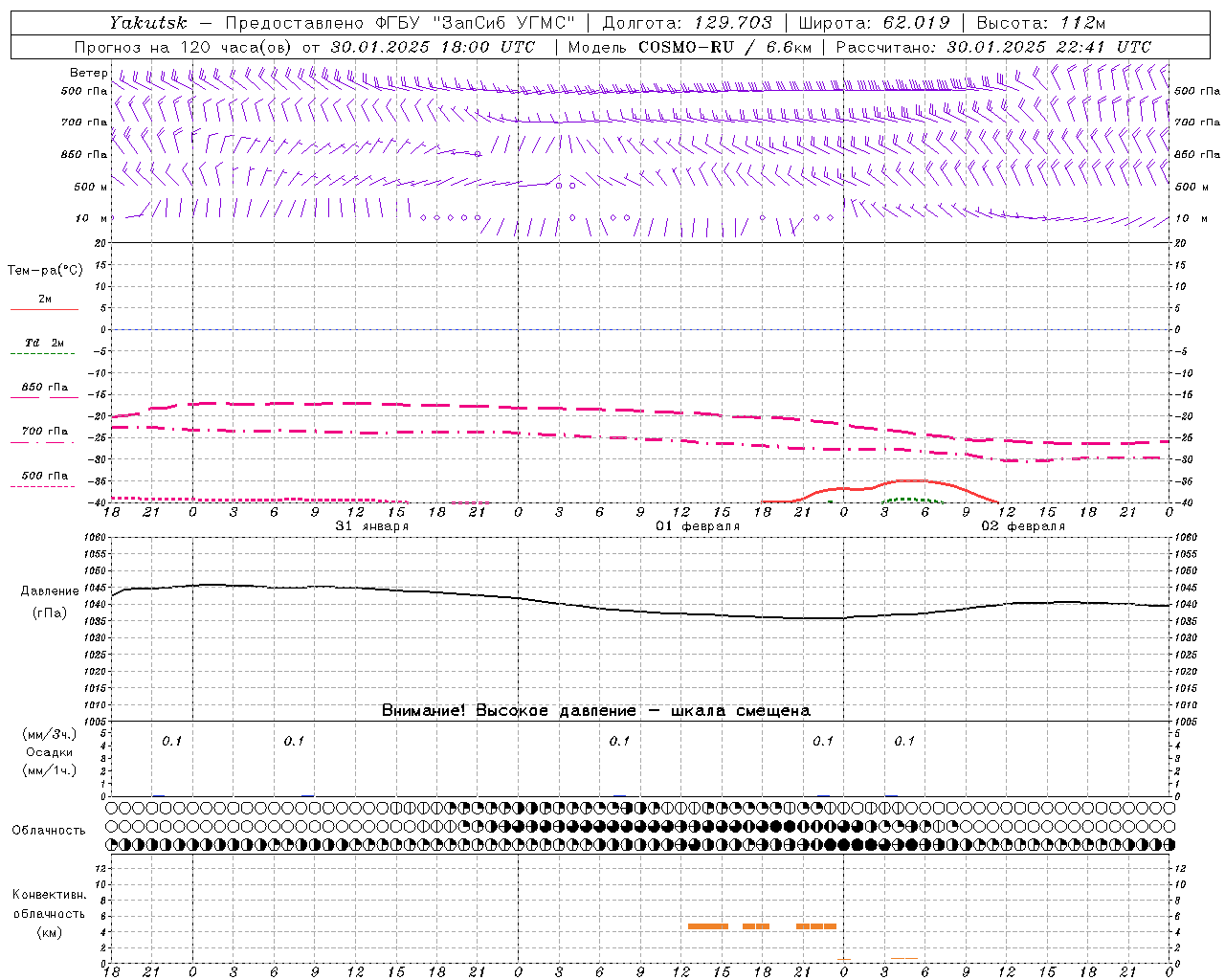
Task: Click the 500 гПа temperature legend entry
Action: pos(45,476)
